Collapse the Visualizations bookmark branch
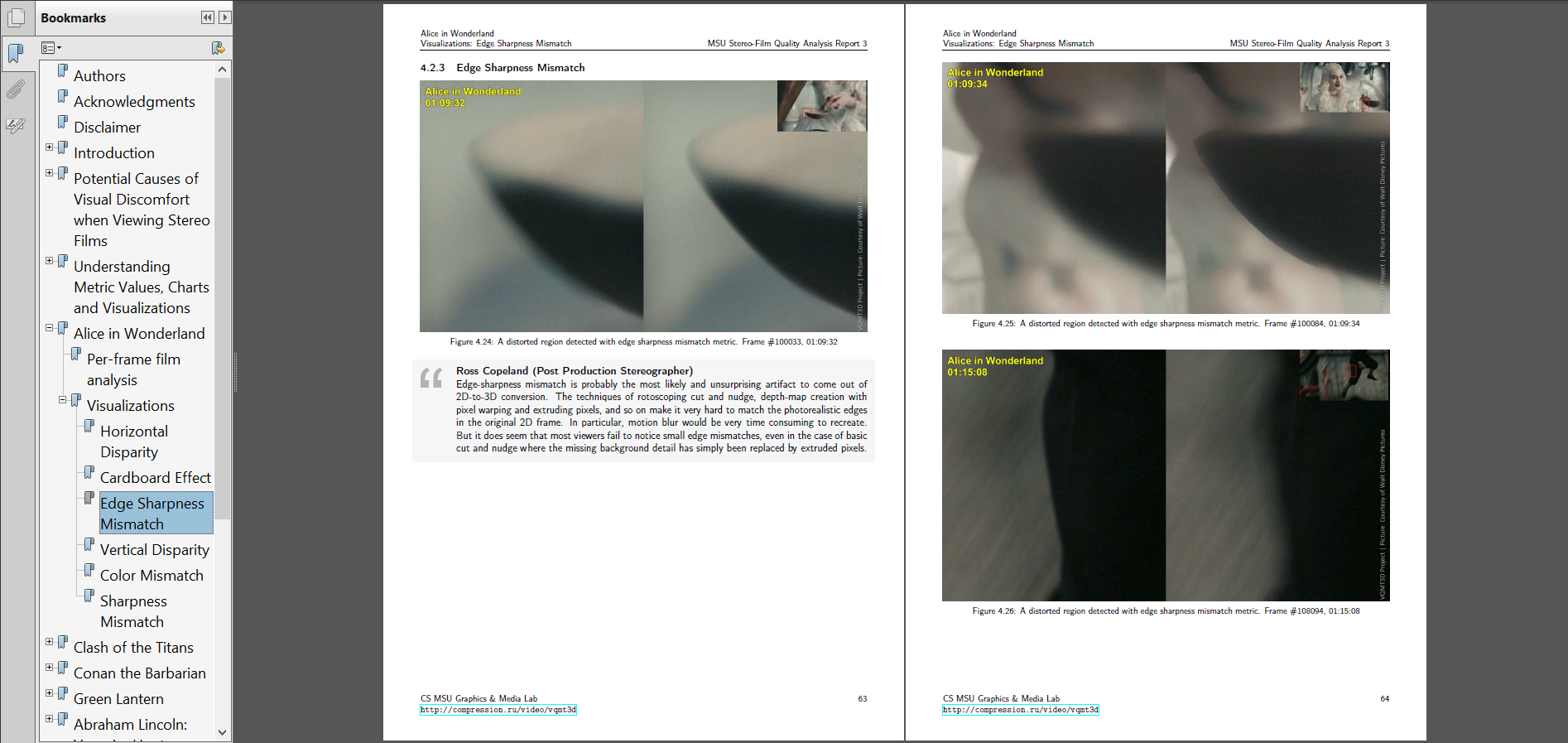The width and height of the screenshot is (1568, 743). click(x=63, y=400)
